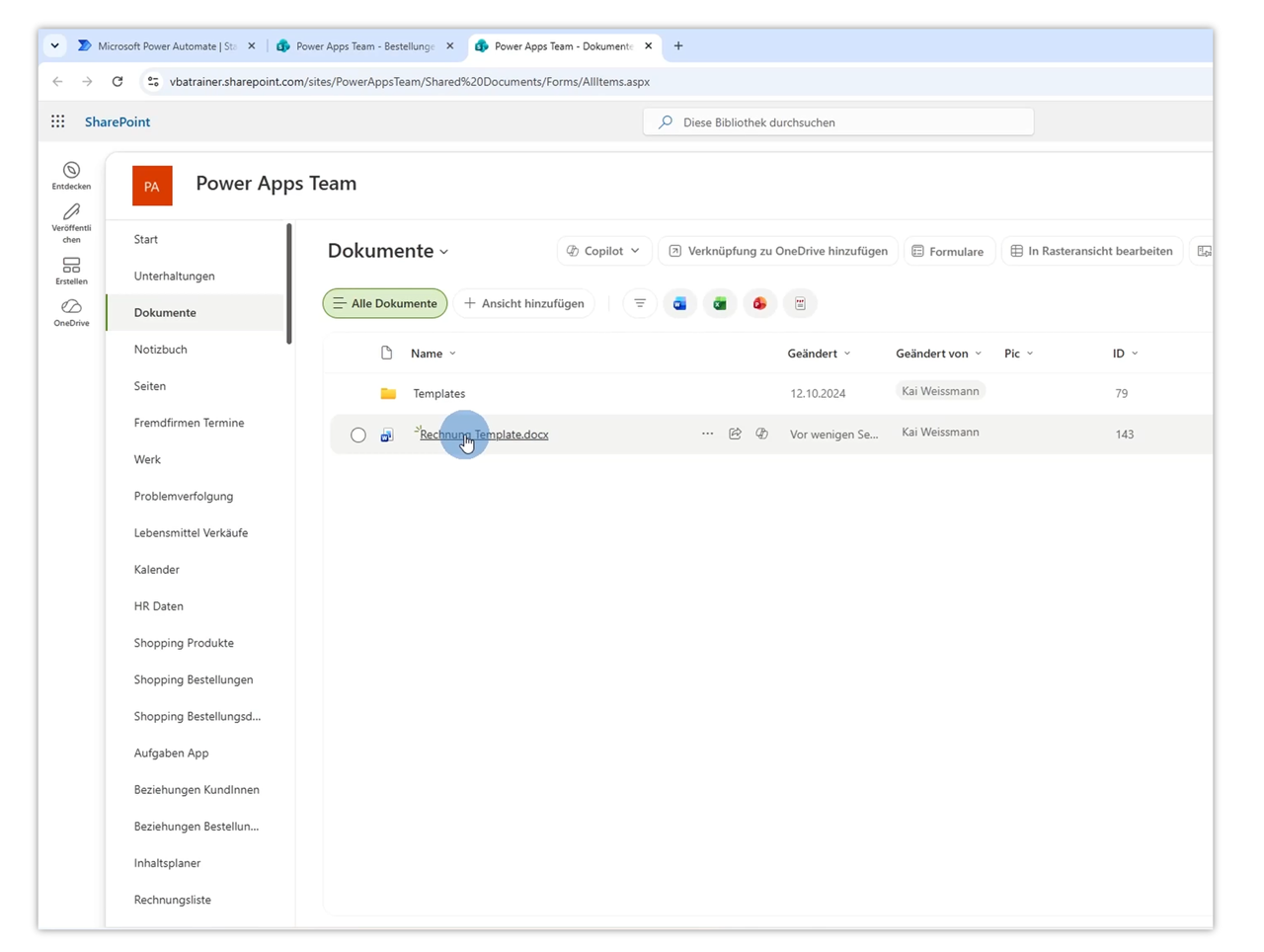
Task: Open Unterhaltungen in site navigation
Action: point(175,276)
